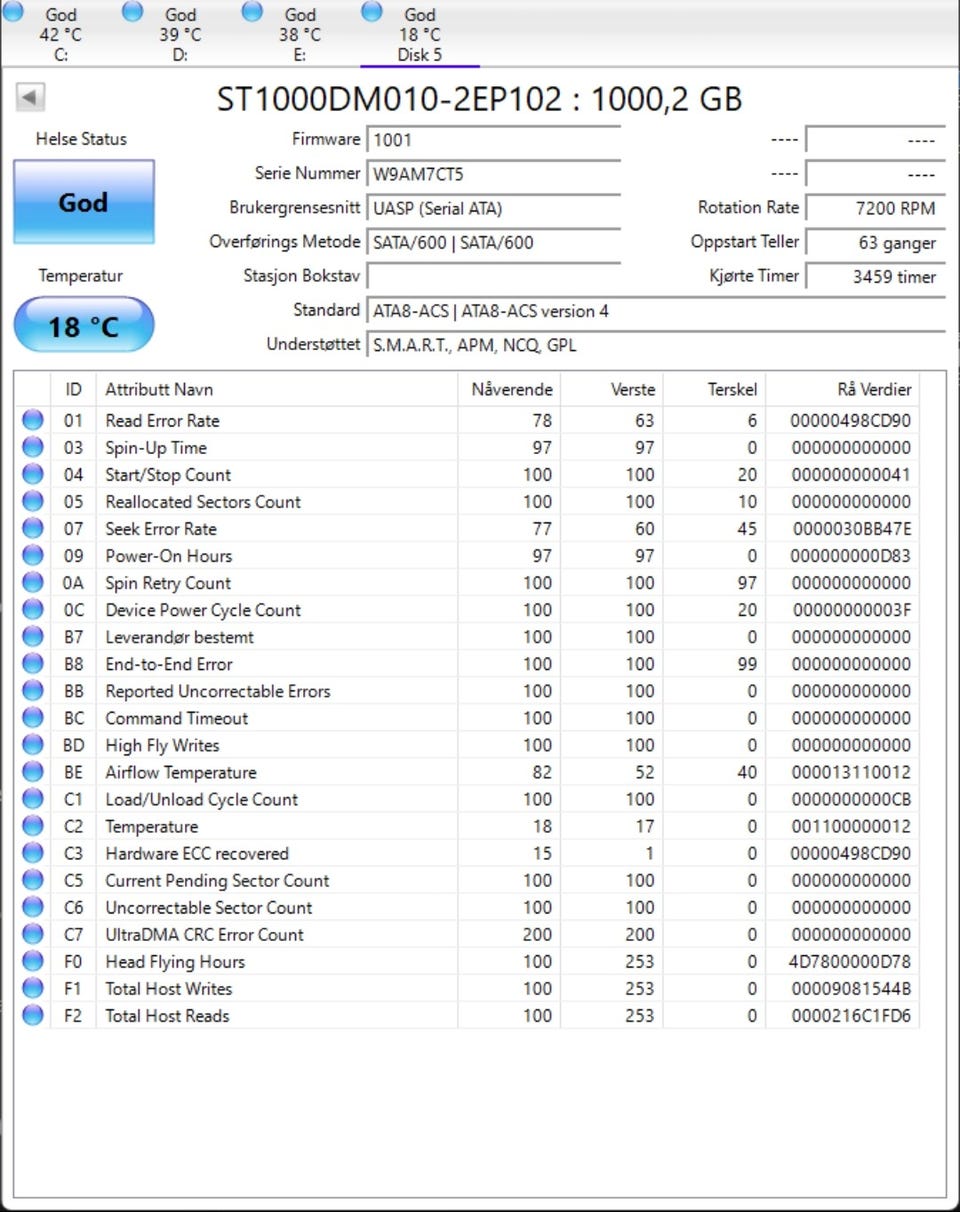Click raw value 0000216C1FD6
The width and height of the screenshot is (960, 1212).
851,1015
